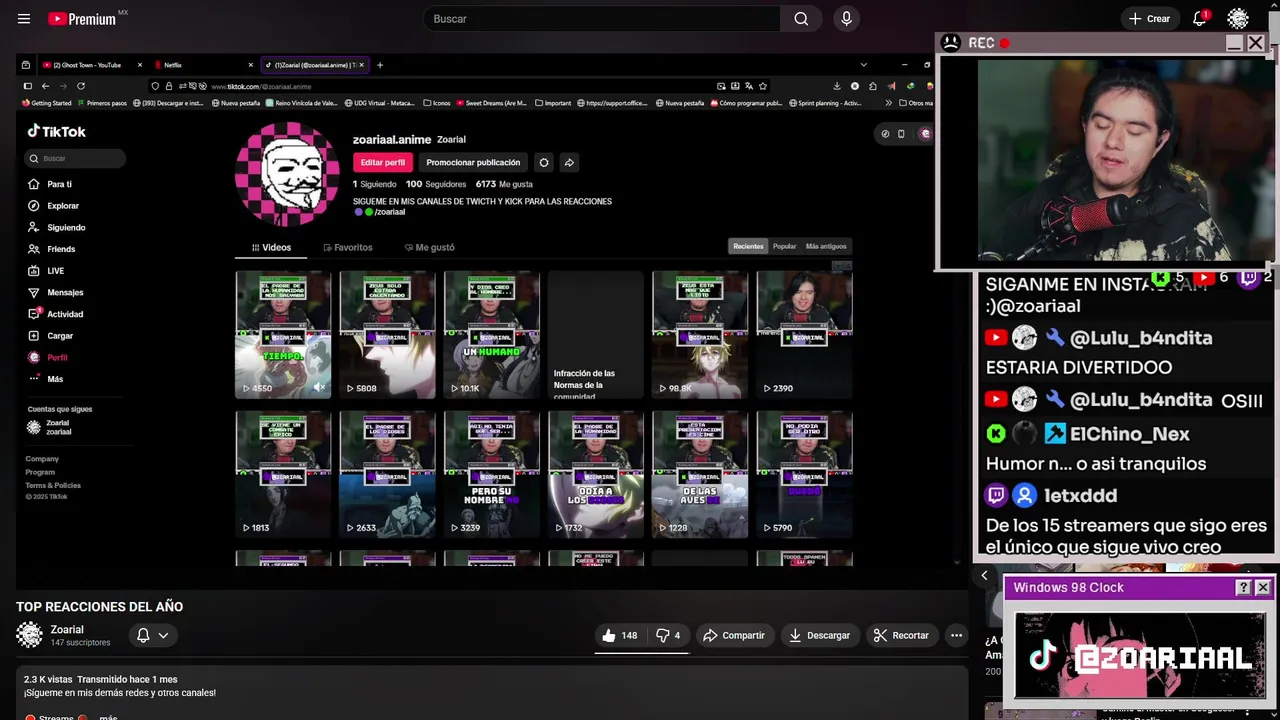The image size is (1280, 720).
Task: Click '6173 Me gusta' profile stat
Action: point(504,184)
